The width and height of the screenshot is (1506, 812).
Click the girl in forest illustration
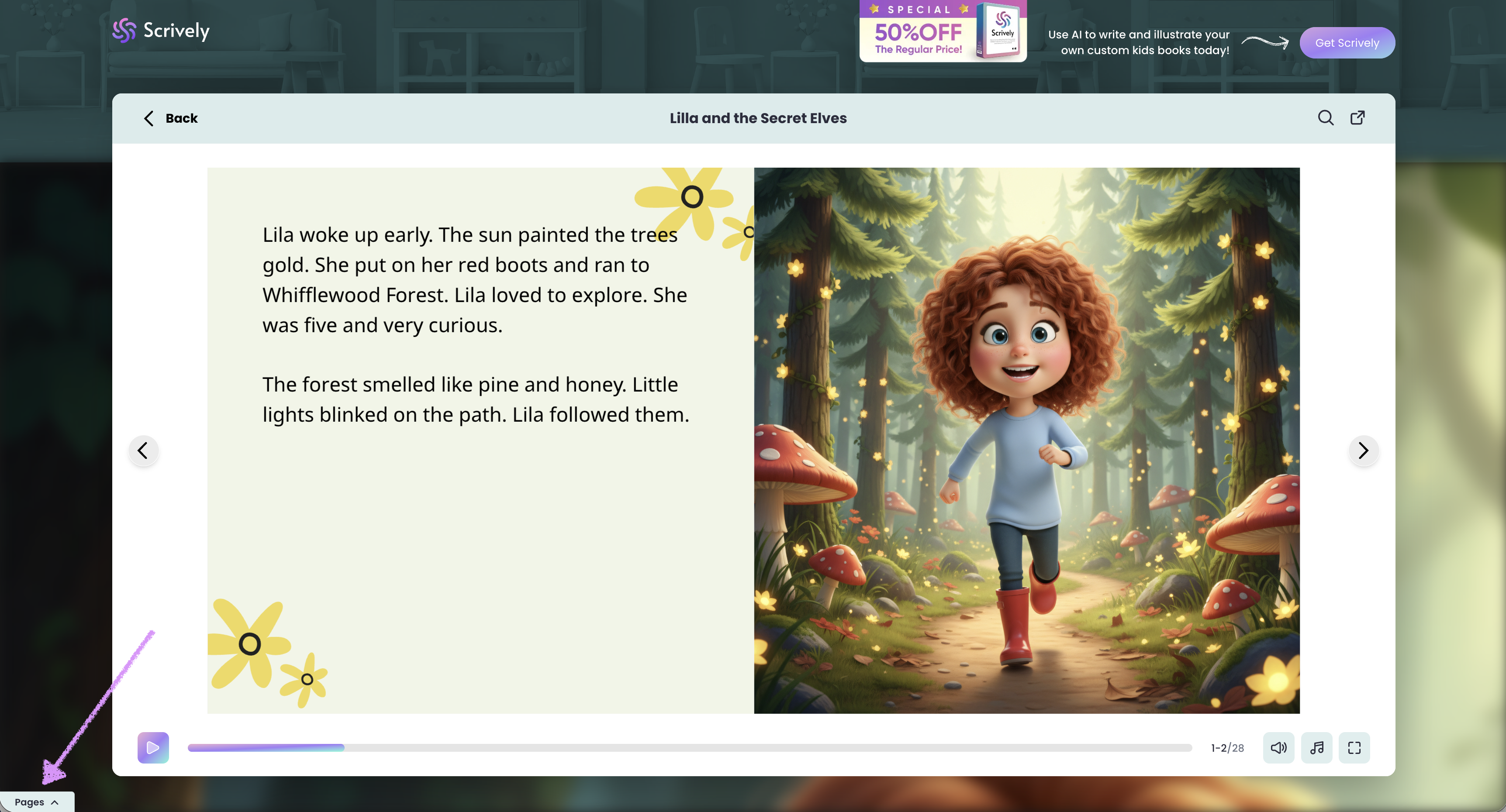1026,440
